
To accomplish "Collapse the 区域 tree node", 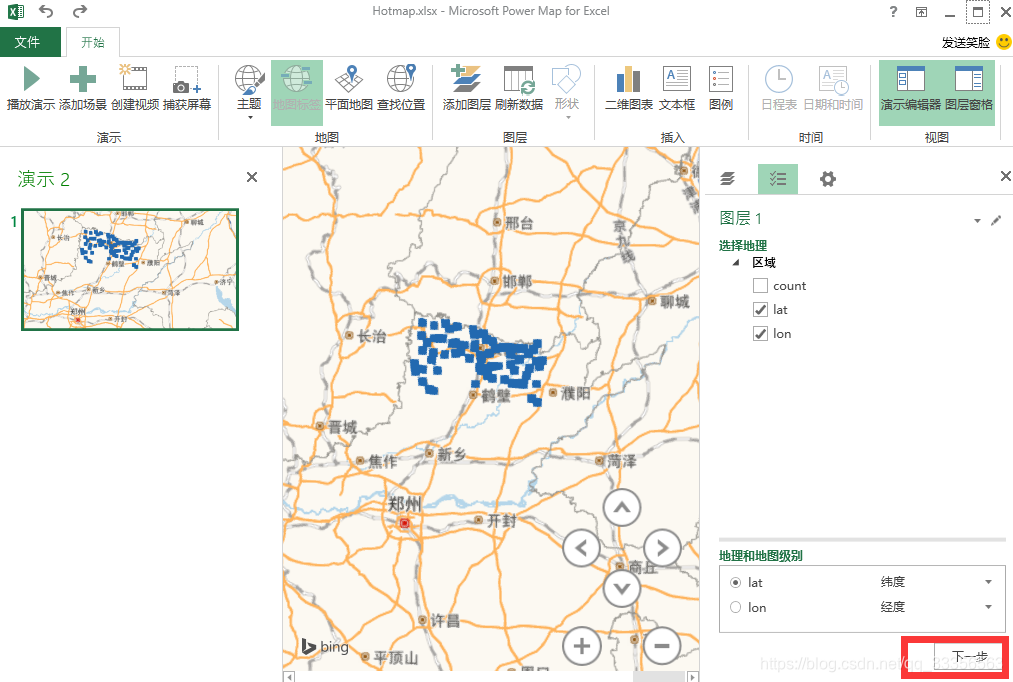I will (x=736, y=263).
